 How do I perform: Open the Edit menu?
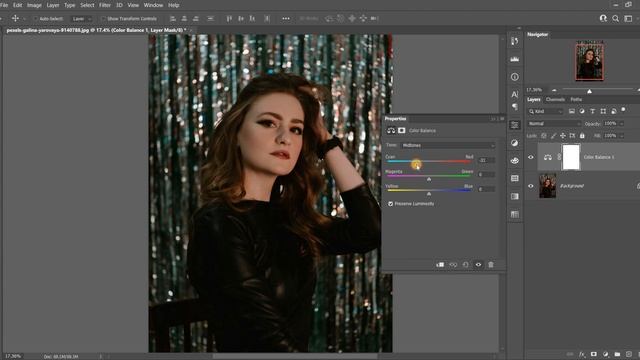18,5
